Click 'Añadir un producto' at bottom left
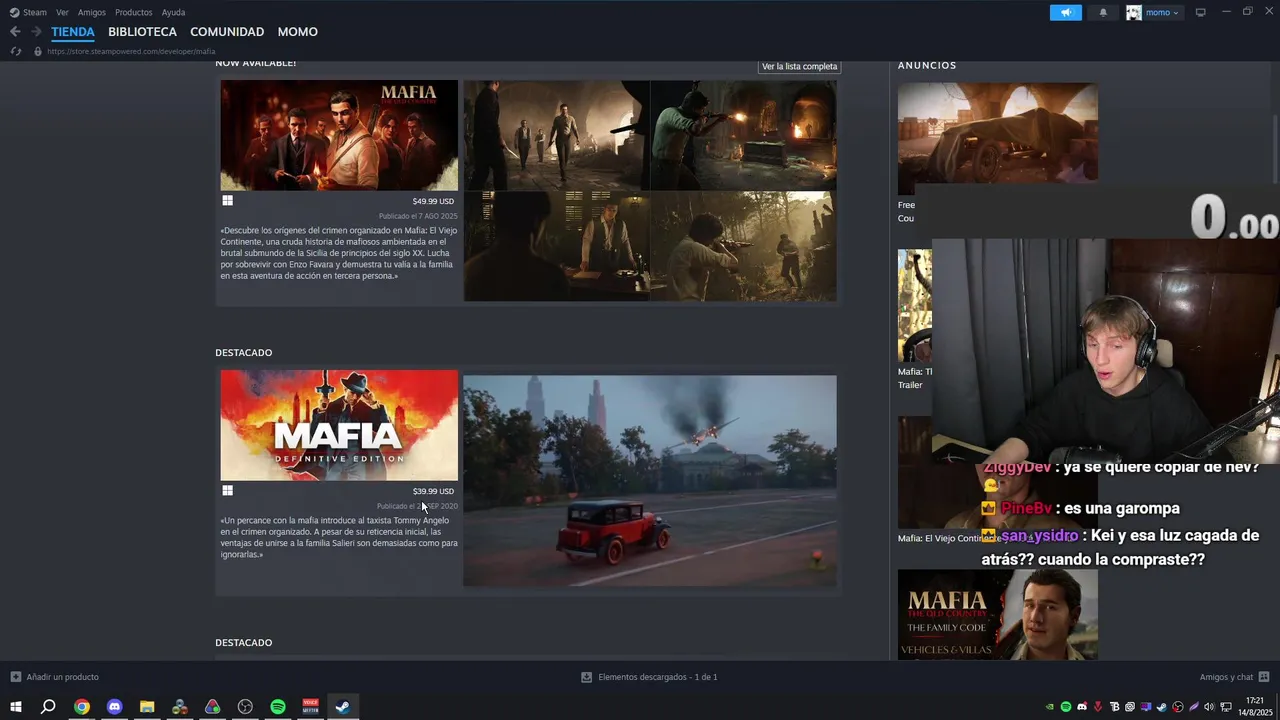Viewport: 1280px width, 720px height. pyautogui.click(x=55, y=677)
